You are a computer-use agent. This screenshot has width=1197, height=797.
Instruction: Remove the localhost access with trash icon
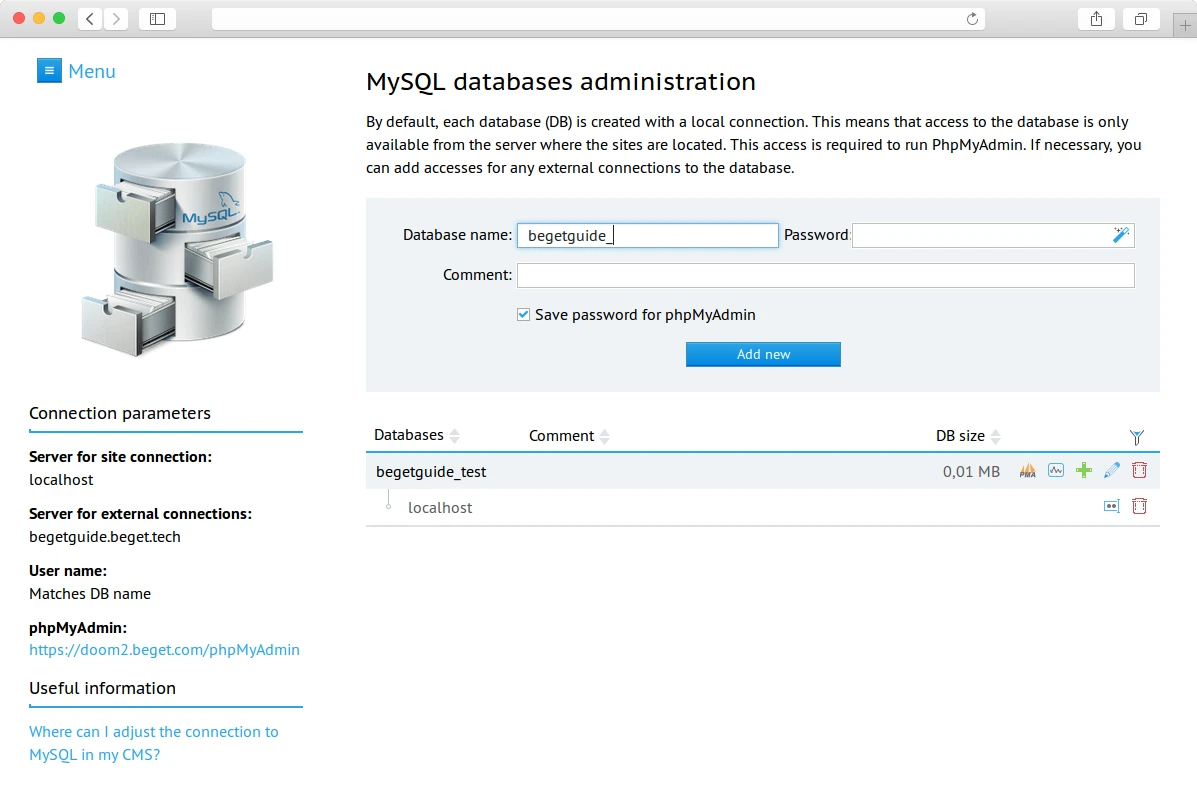pyautogui.click(x=1139, y=506)
